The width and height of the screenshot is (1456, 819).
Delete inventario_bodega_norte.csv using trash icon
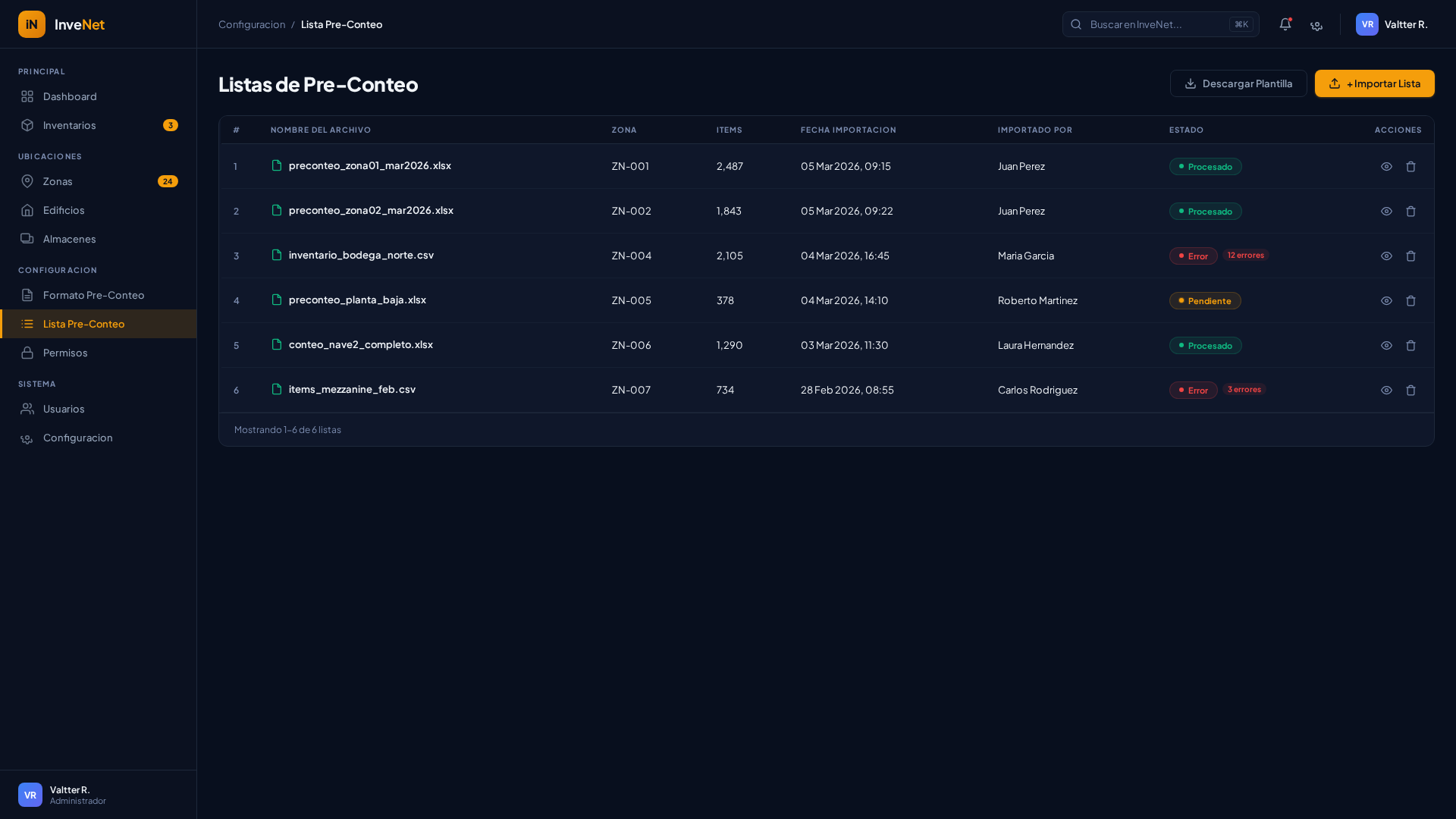1410,256
